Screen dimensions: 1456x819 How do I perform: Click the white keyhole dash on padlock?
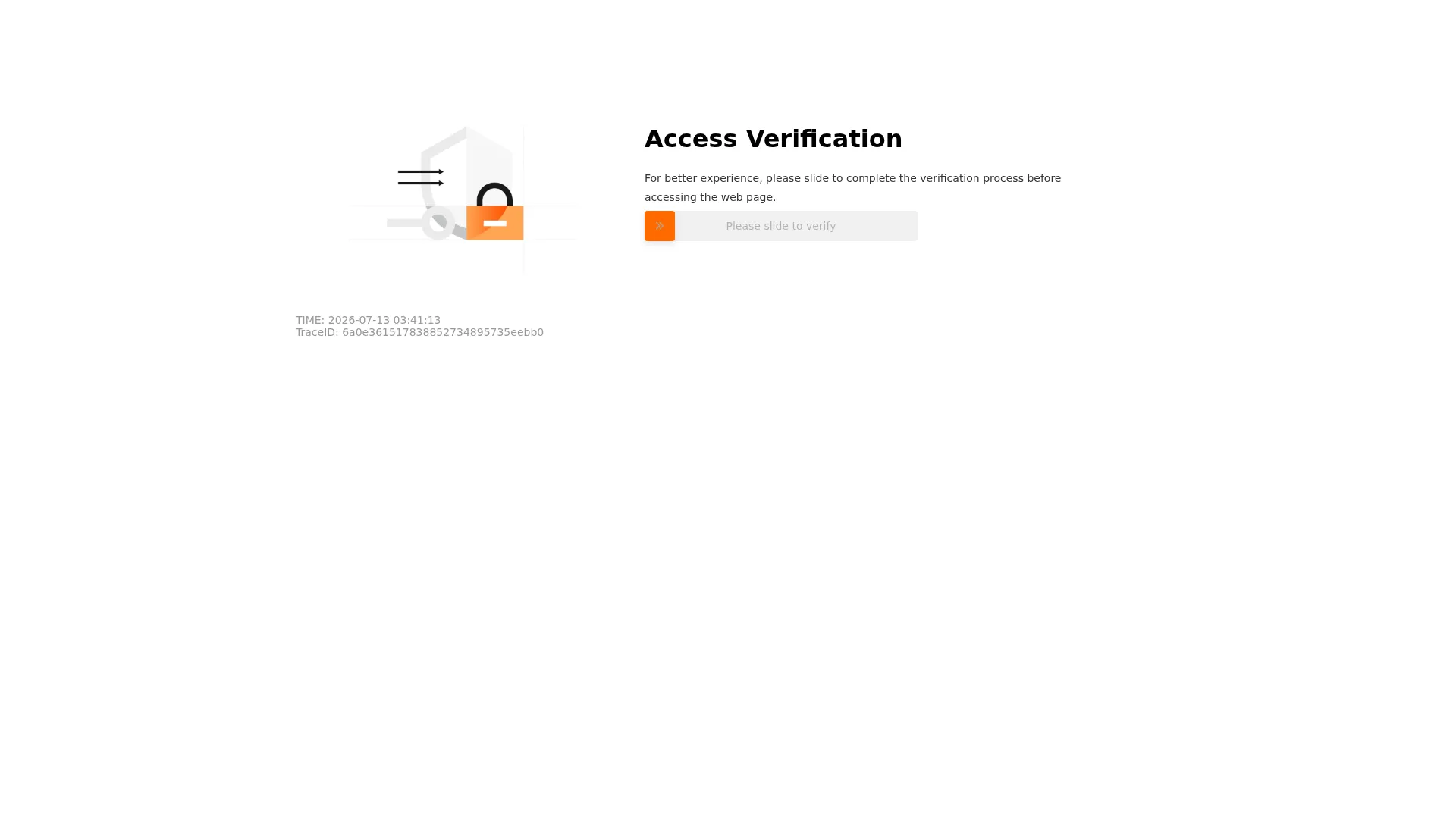[x=495, y=224]
